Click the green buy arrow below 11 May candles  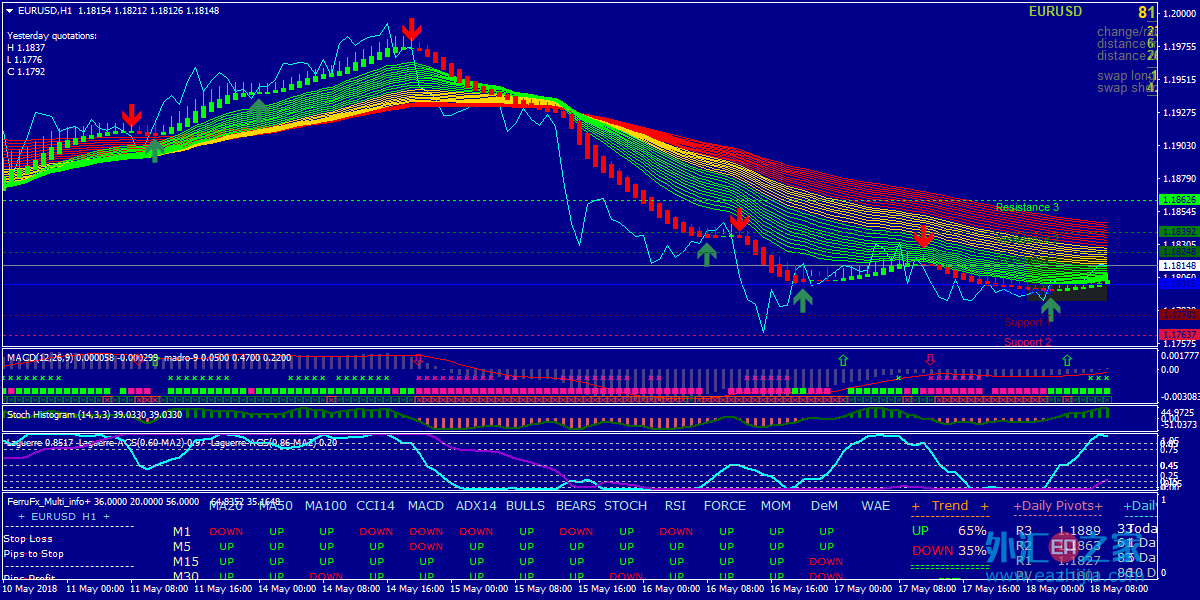click(x=154, y=149)
